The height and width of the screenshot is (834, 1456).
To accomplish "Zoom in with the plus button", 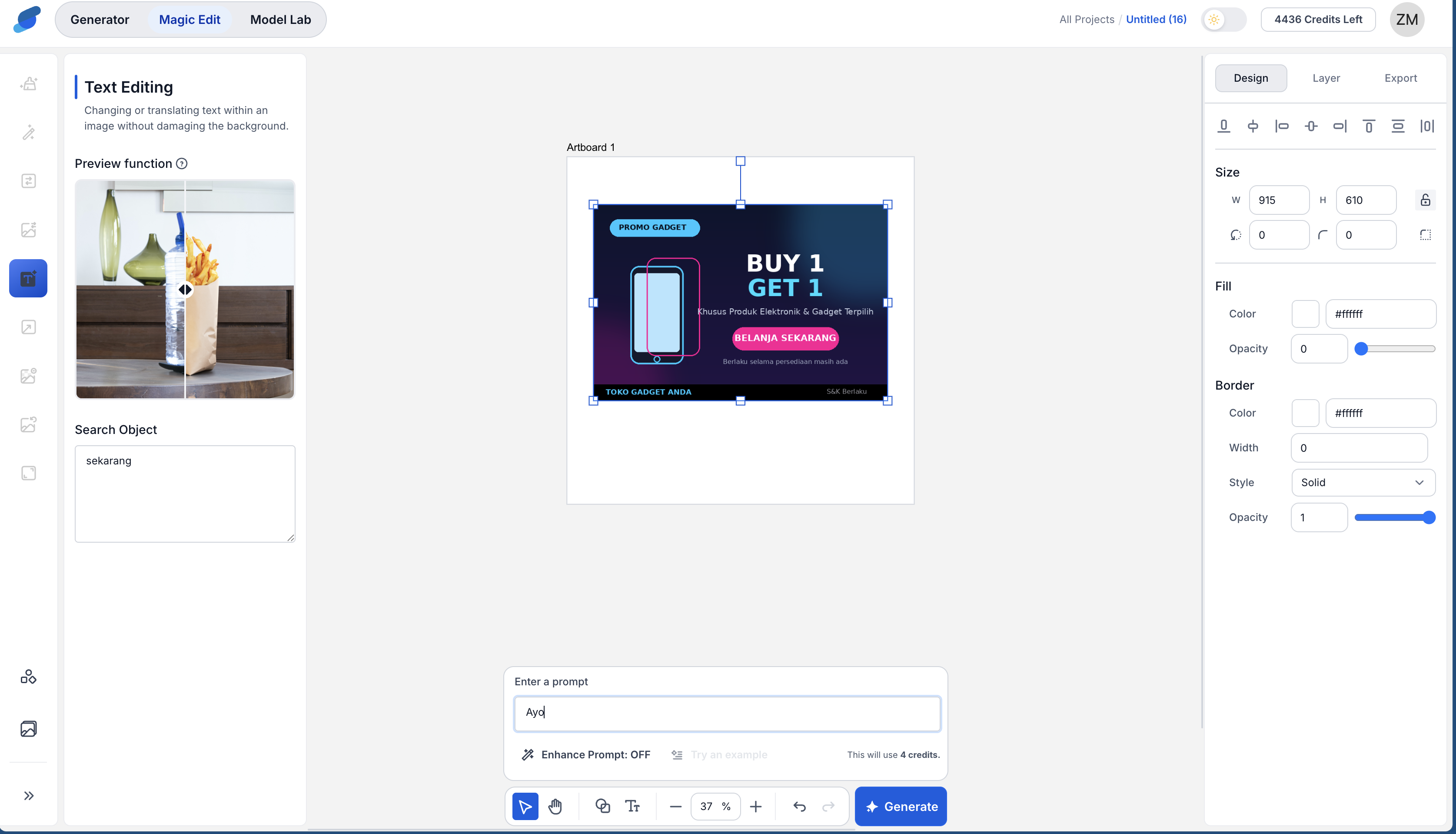I will coord(756,807).
